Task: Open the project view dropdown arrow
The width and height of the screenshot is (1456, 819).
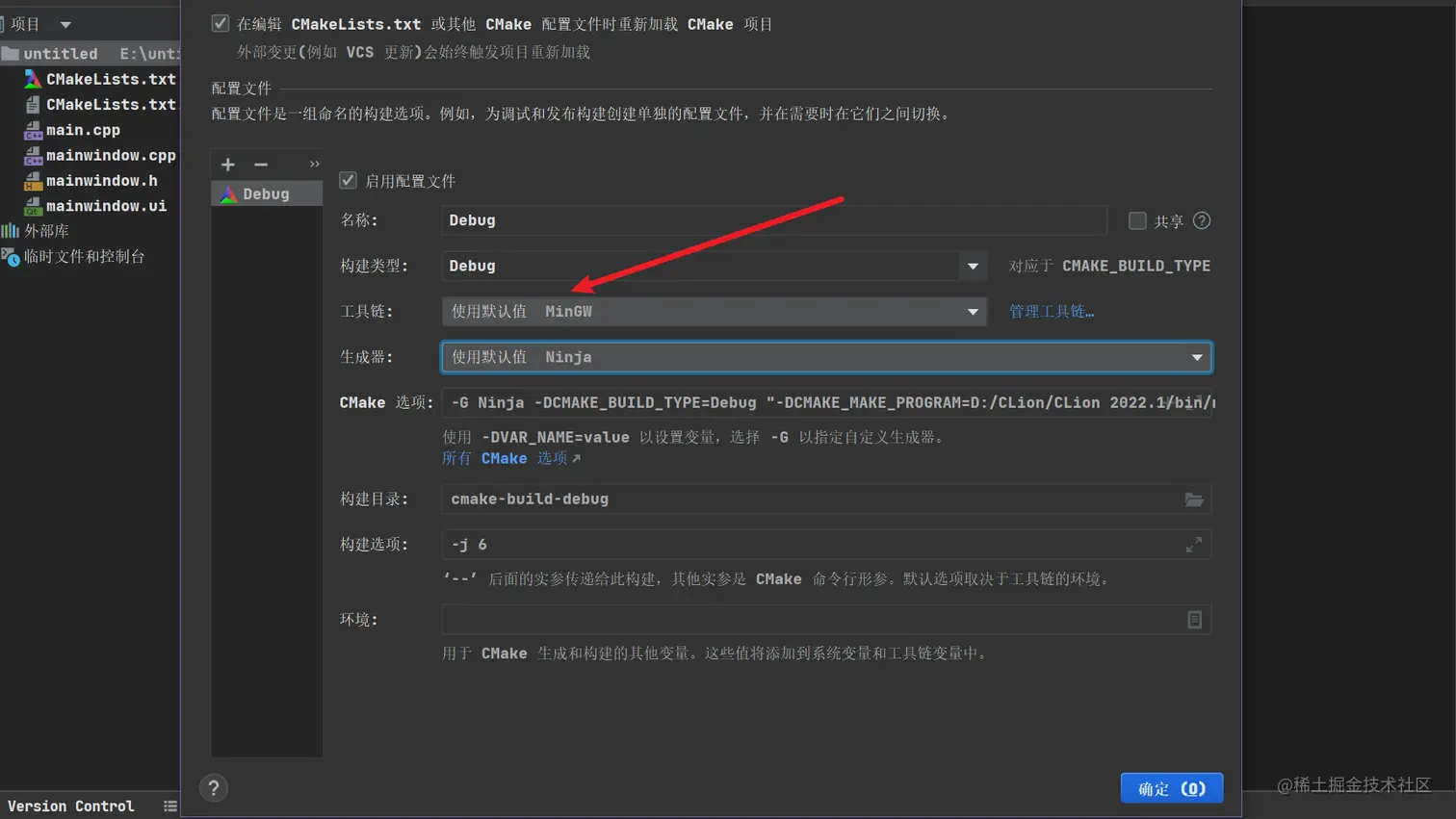Action: pos(65,24)
